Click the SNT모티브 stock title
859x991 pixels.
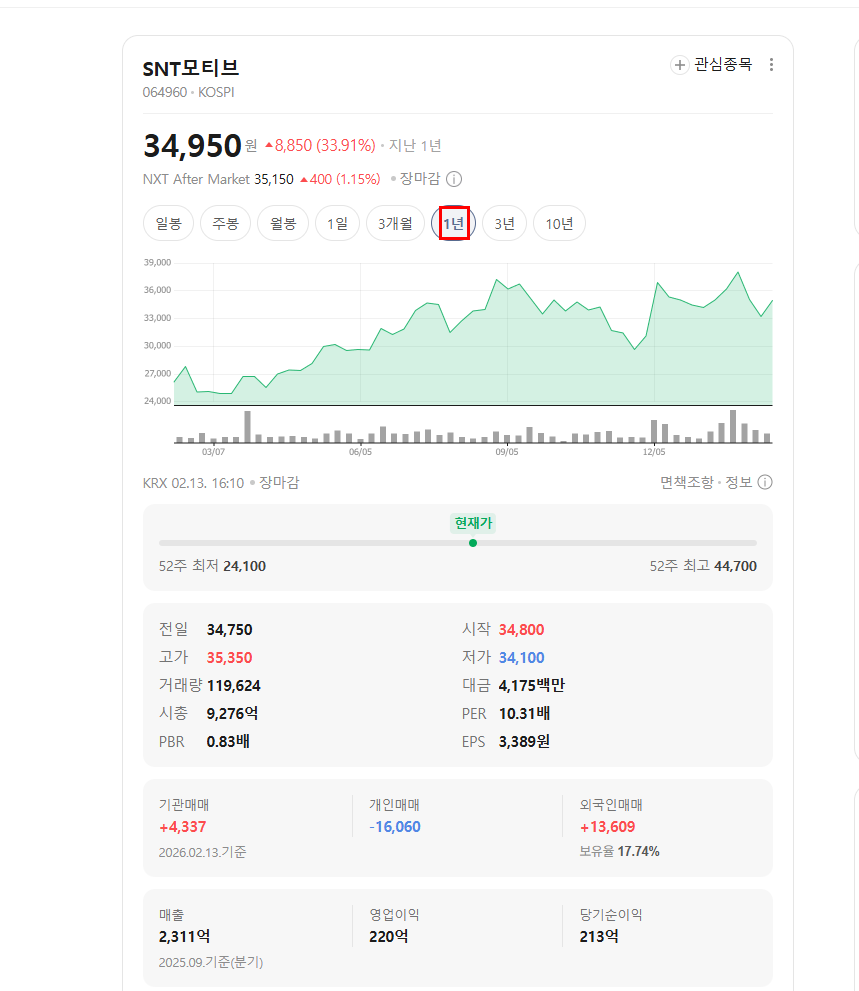pos(191,68)
